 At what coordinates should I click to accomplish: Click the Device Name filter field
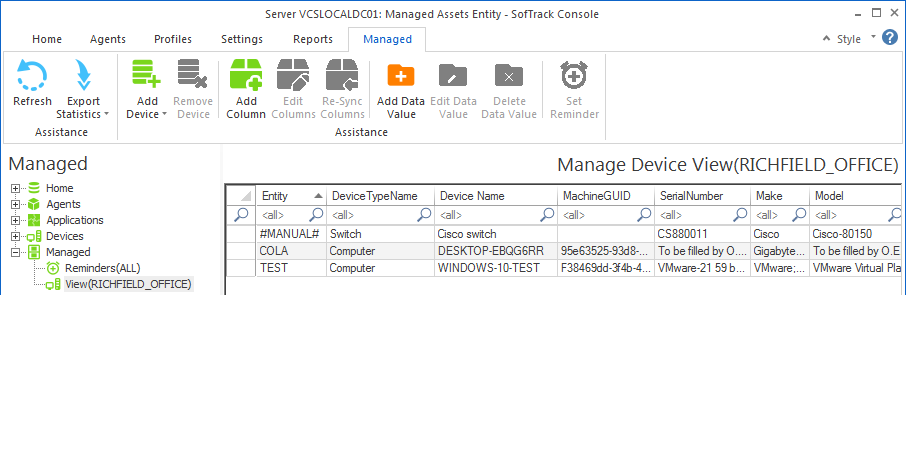[485, 214]
